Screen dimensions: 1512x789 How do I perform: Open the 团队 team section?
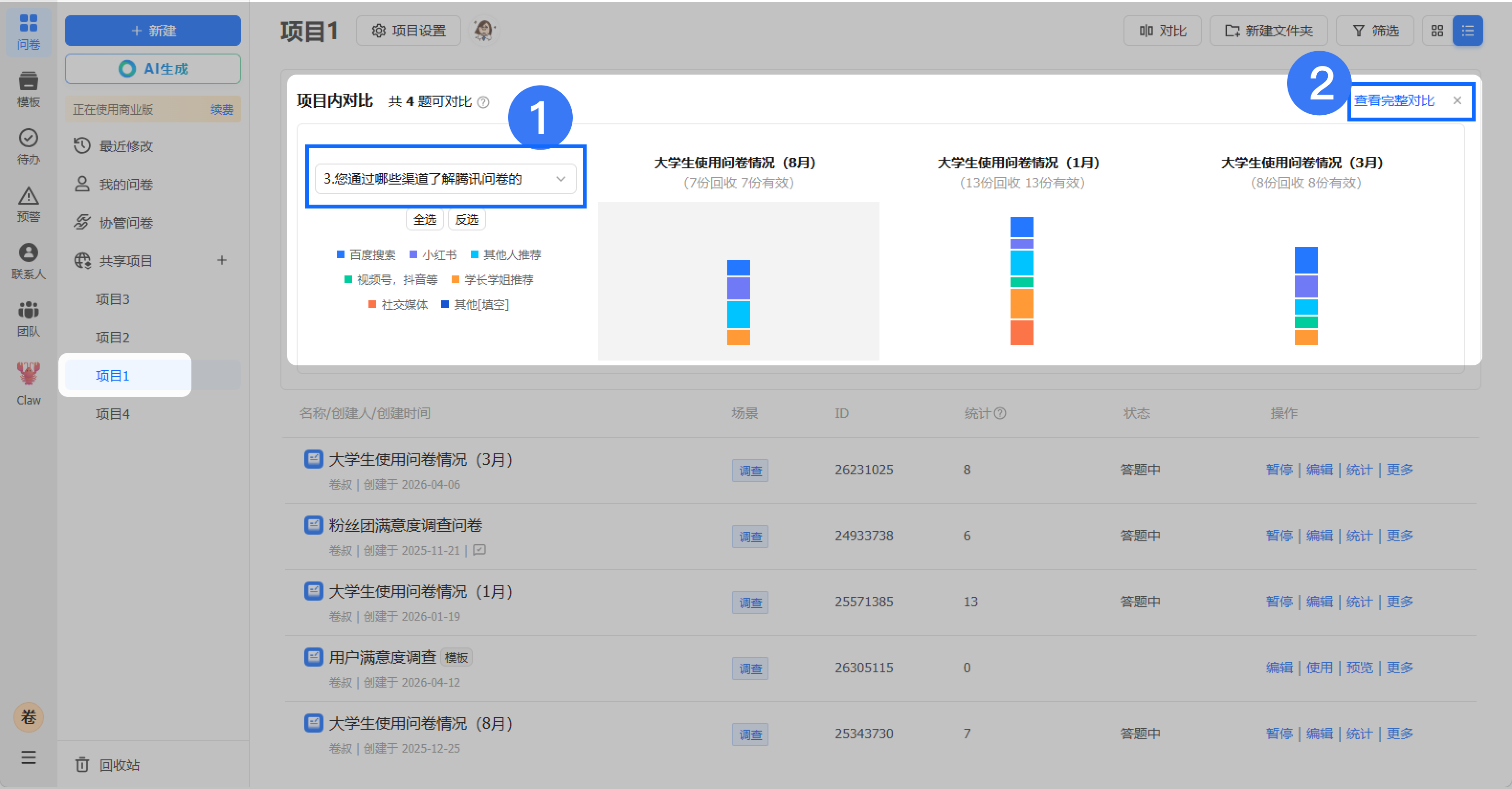pyautogui.click(x=28, y=319)
